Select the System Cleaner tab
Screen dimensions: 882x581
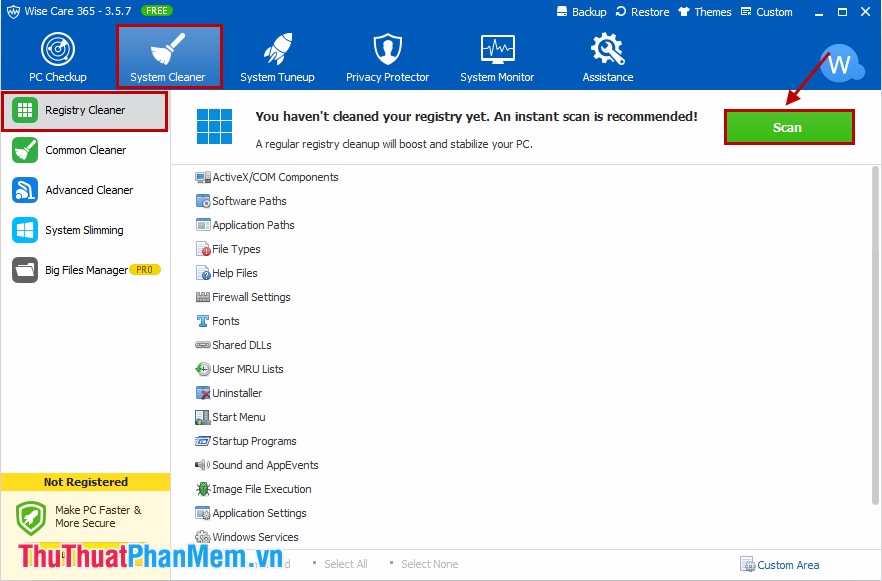[x=168, y=58]
